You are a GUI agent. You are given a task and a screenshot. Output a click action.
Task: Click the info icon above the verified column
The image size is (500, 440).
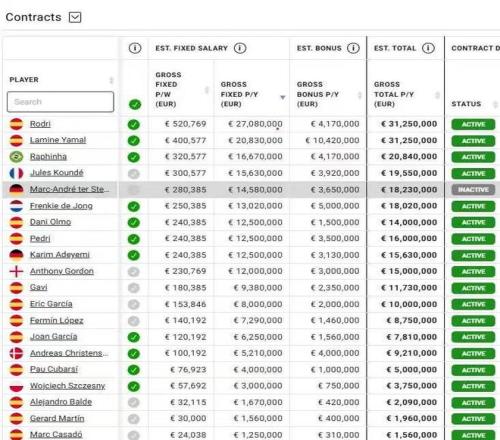[x=135, y=48]
